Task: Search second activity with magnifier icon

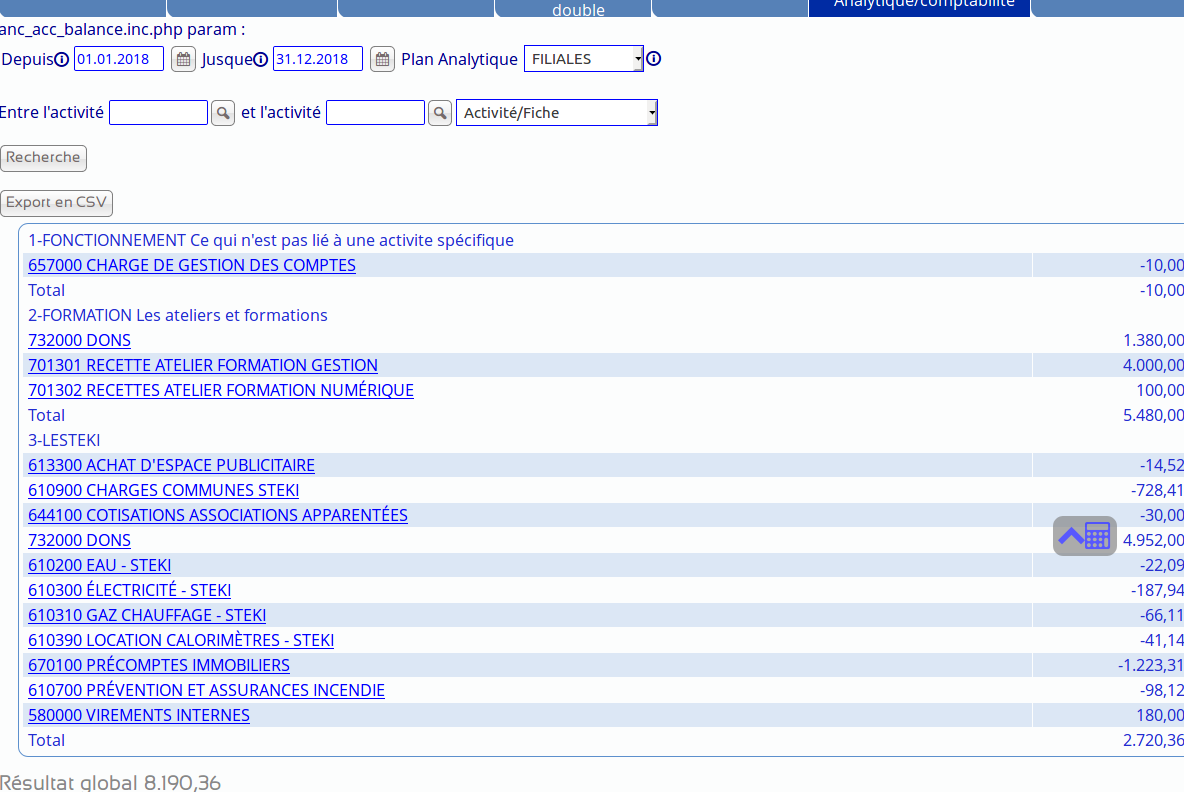Action: [x=440, y=113]
